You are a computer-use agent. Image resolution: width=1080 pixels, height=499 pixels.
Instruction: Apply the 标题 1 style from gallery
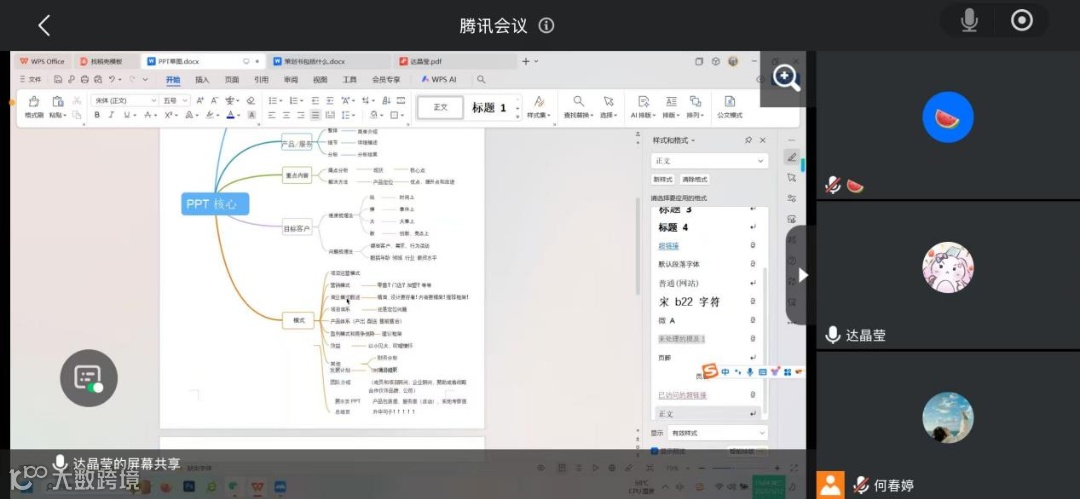(x=489, y=107)
